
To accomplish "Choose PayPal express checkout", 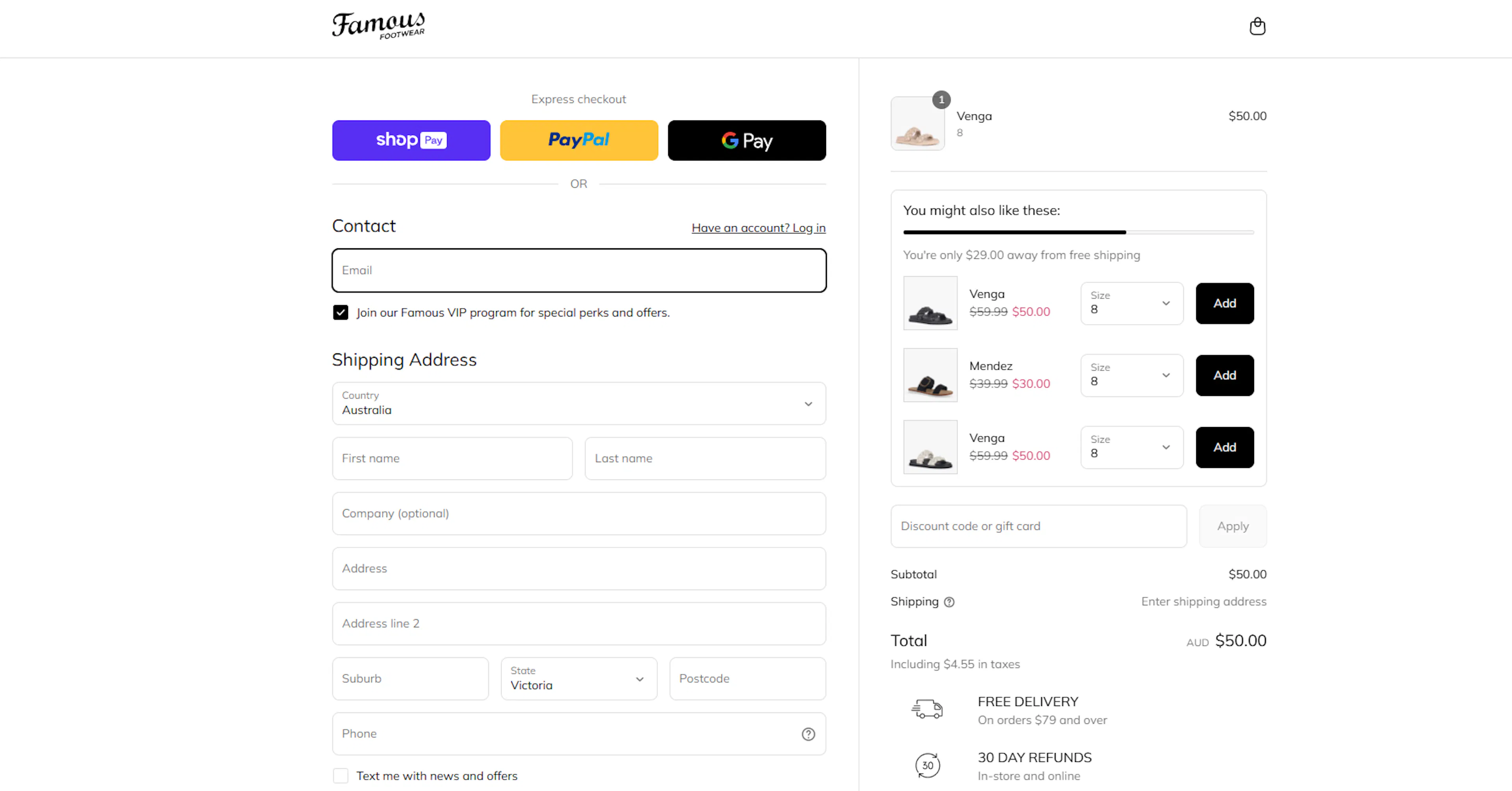I will click(x=579, y=140).
